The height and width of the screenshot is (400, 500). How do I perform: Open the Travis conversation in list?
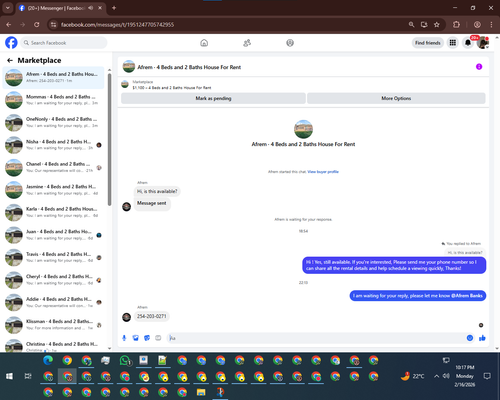pos(53,257)
